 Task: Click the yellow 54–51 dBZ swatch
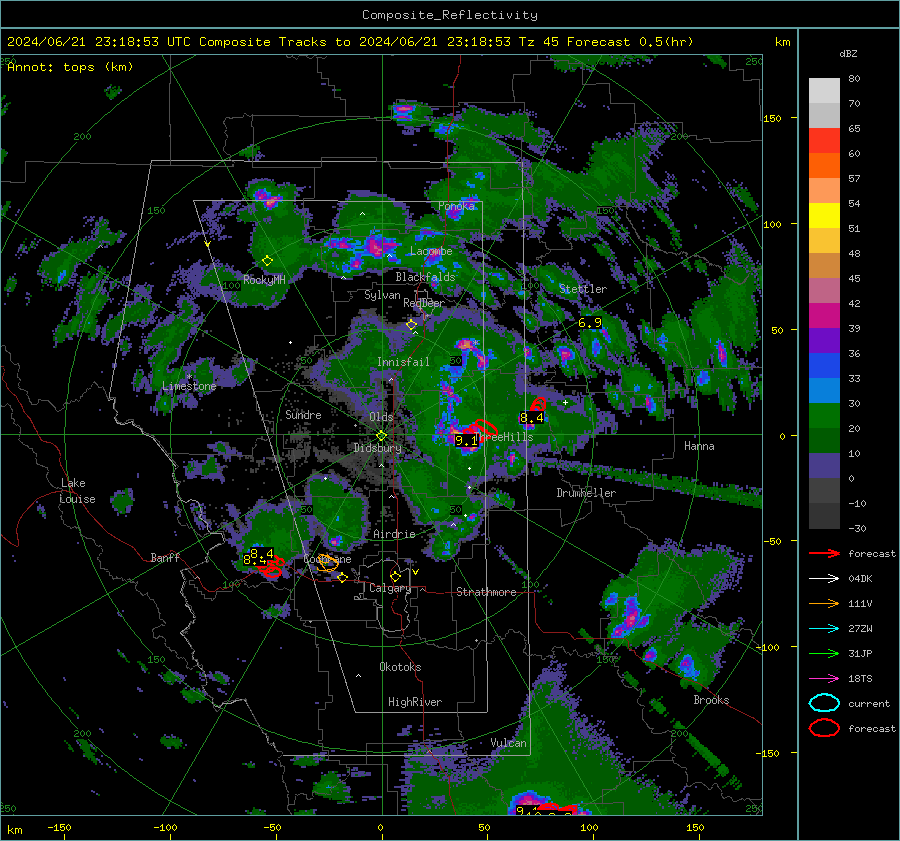pos(824,216)
